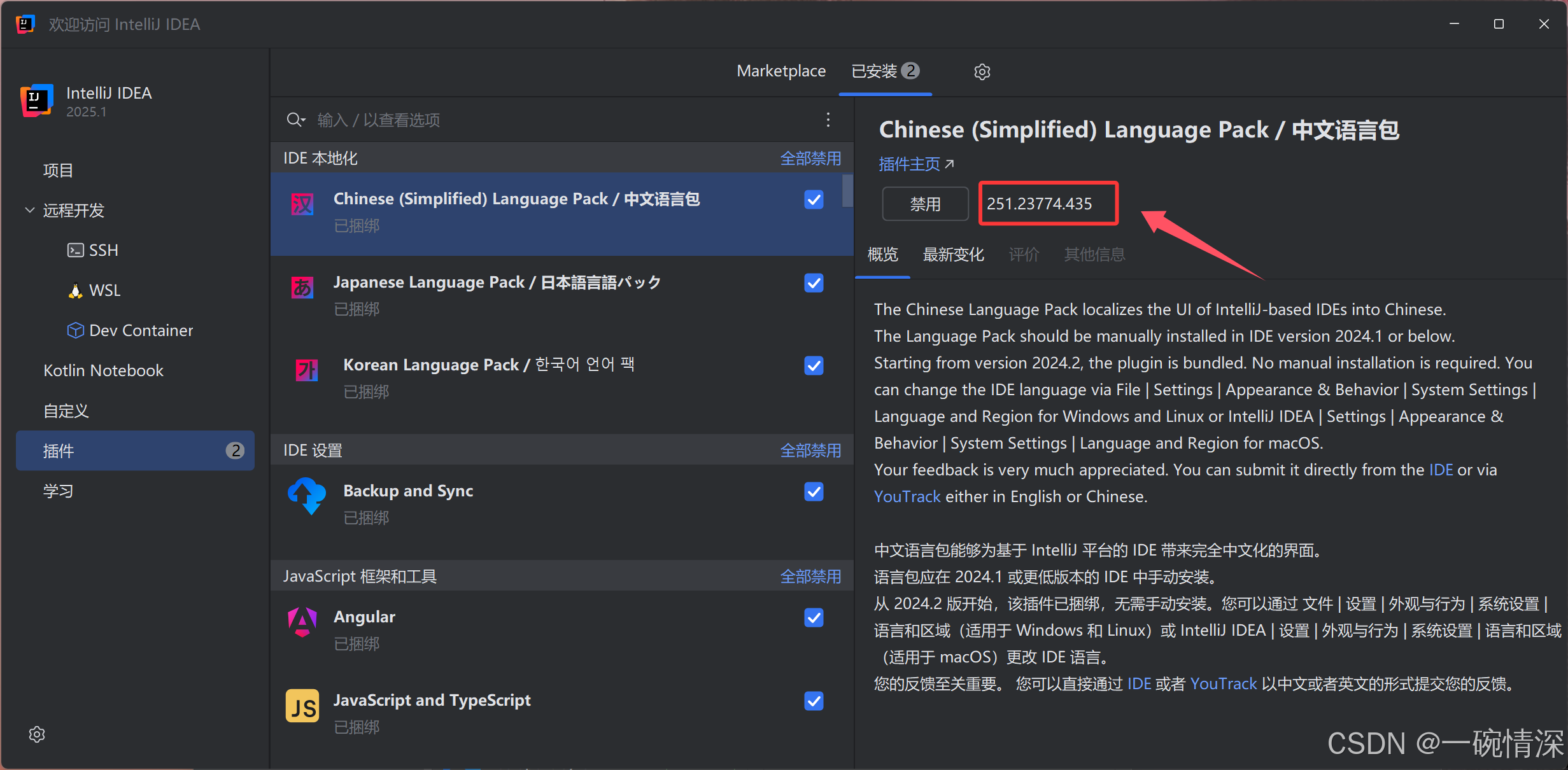This screenshot has width=1568, height=770.
Task: Click the JavaScript and TypeScript JS icon
Action: 302,706
